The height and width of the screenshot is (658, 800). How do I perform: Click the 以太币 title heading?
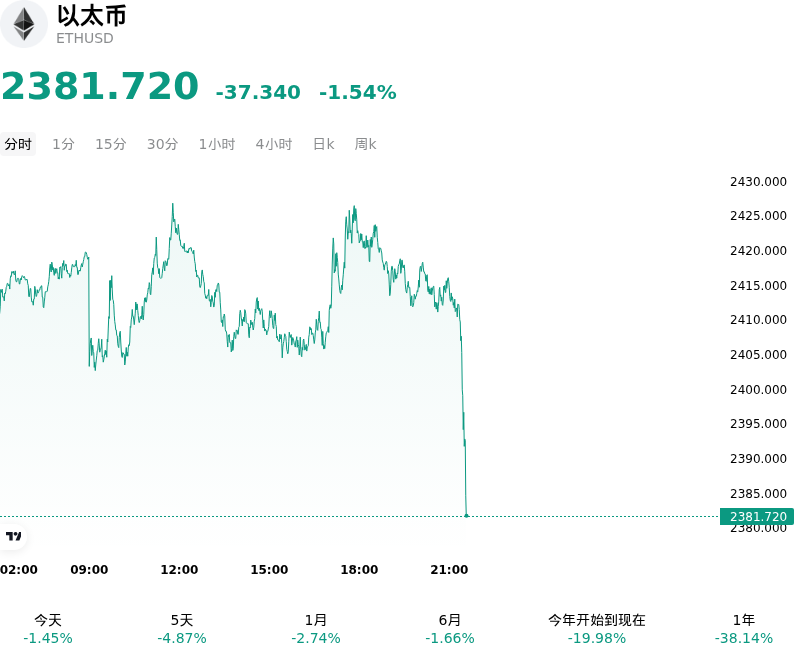tap(91, 15)
